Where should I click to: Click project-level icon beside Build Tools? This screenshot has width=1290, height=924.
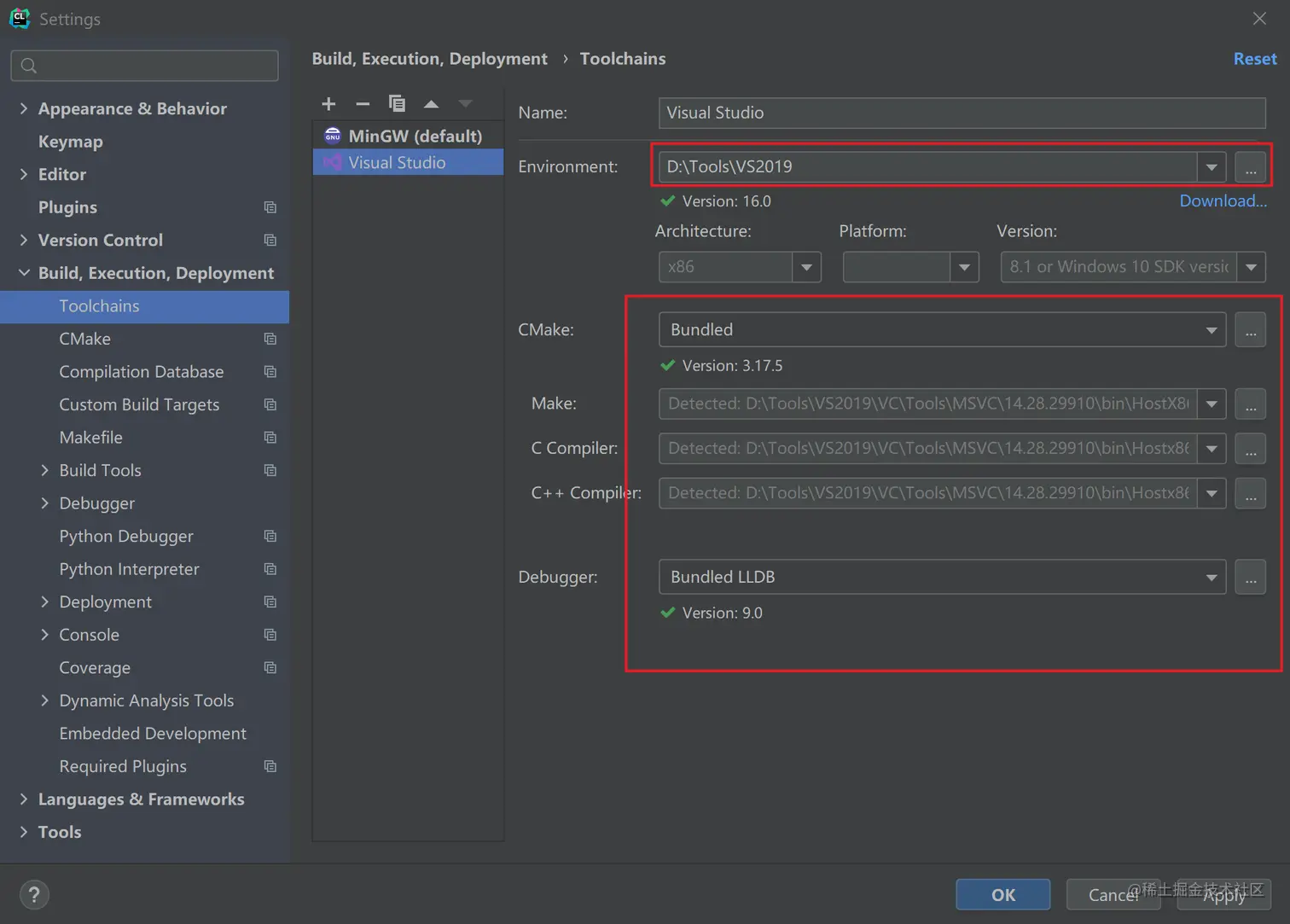[270, 470]
